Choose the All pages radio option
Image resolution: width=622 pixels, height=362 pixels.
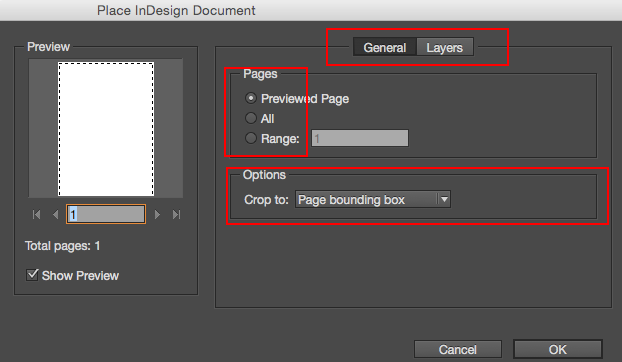251,118
